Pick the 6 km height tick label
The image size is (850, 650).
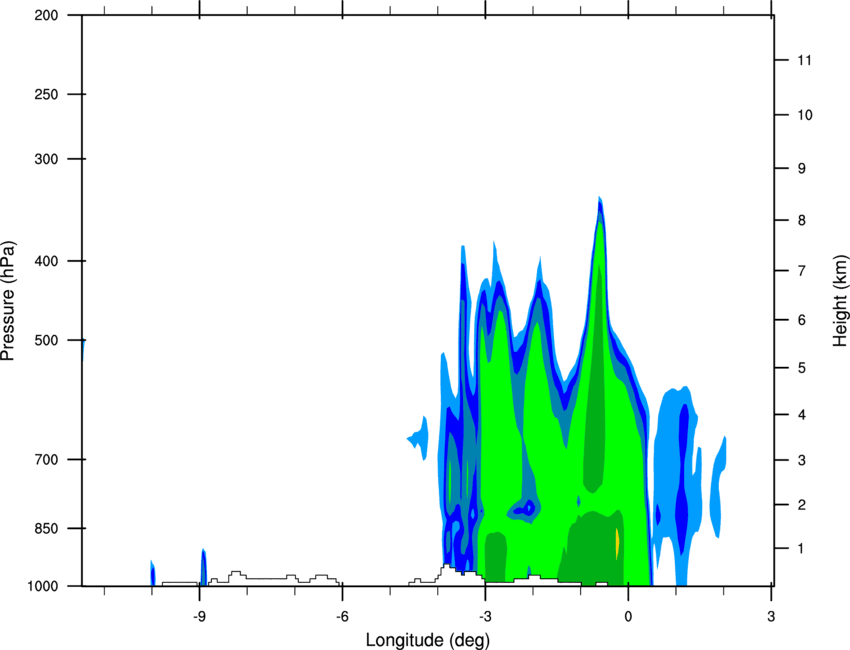(x=802, y=320)
